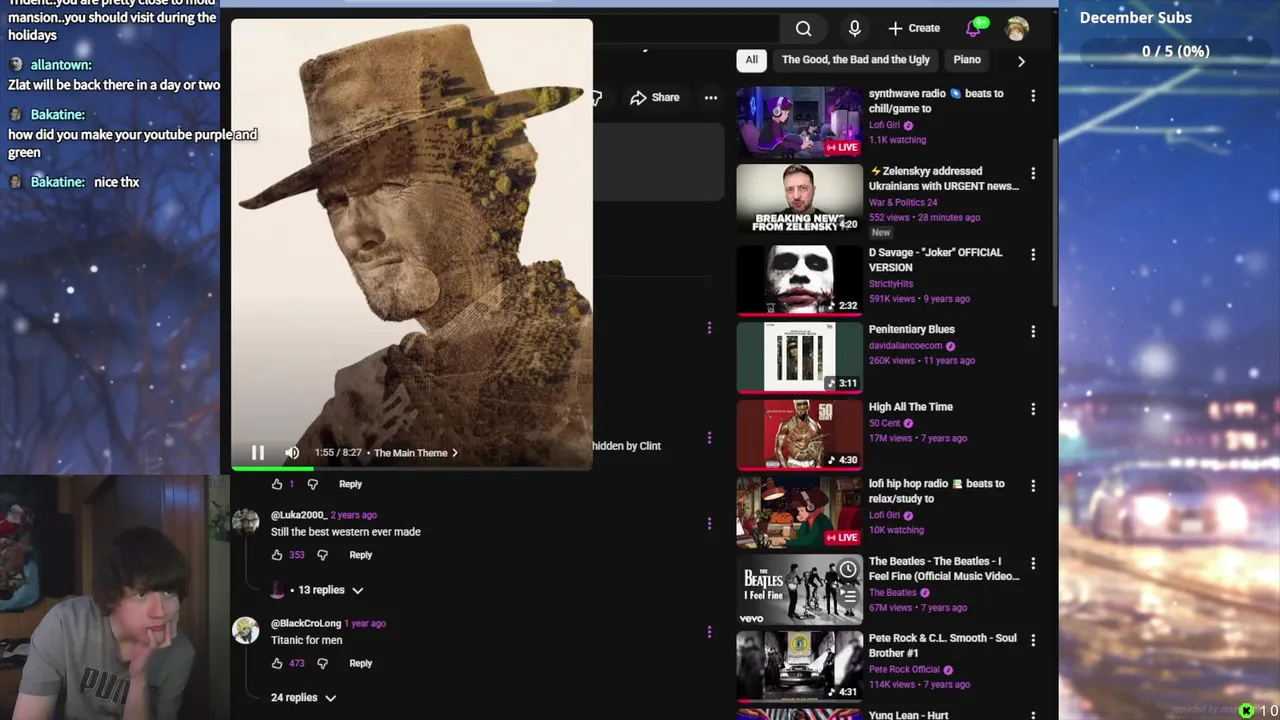Click the Share button under the video
The height and width of the screenshot is (720, 1280).
655,97
